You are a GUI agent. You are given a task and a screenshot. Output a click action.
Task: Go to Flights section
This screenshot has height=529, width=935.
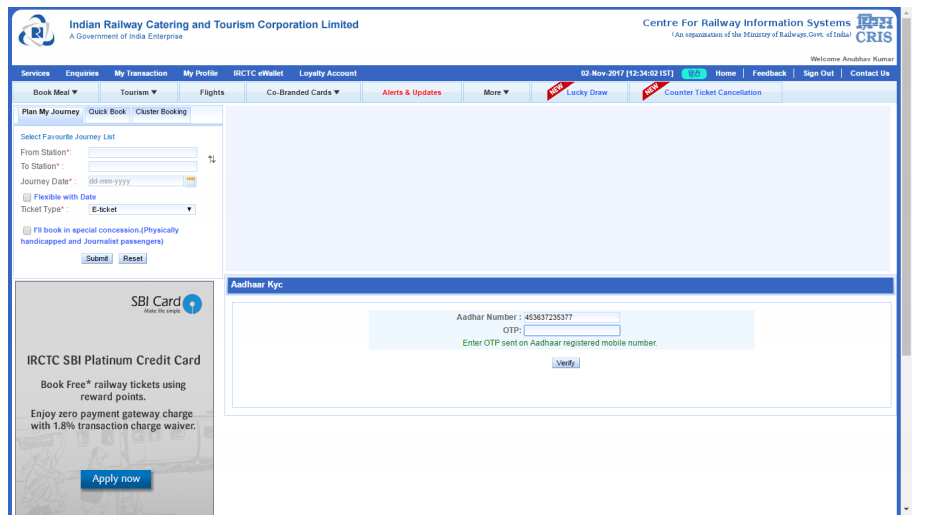click(x=212, y=92)
